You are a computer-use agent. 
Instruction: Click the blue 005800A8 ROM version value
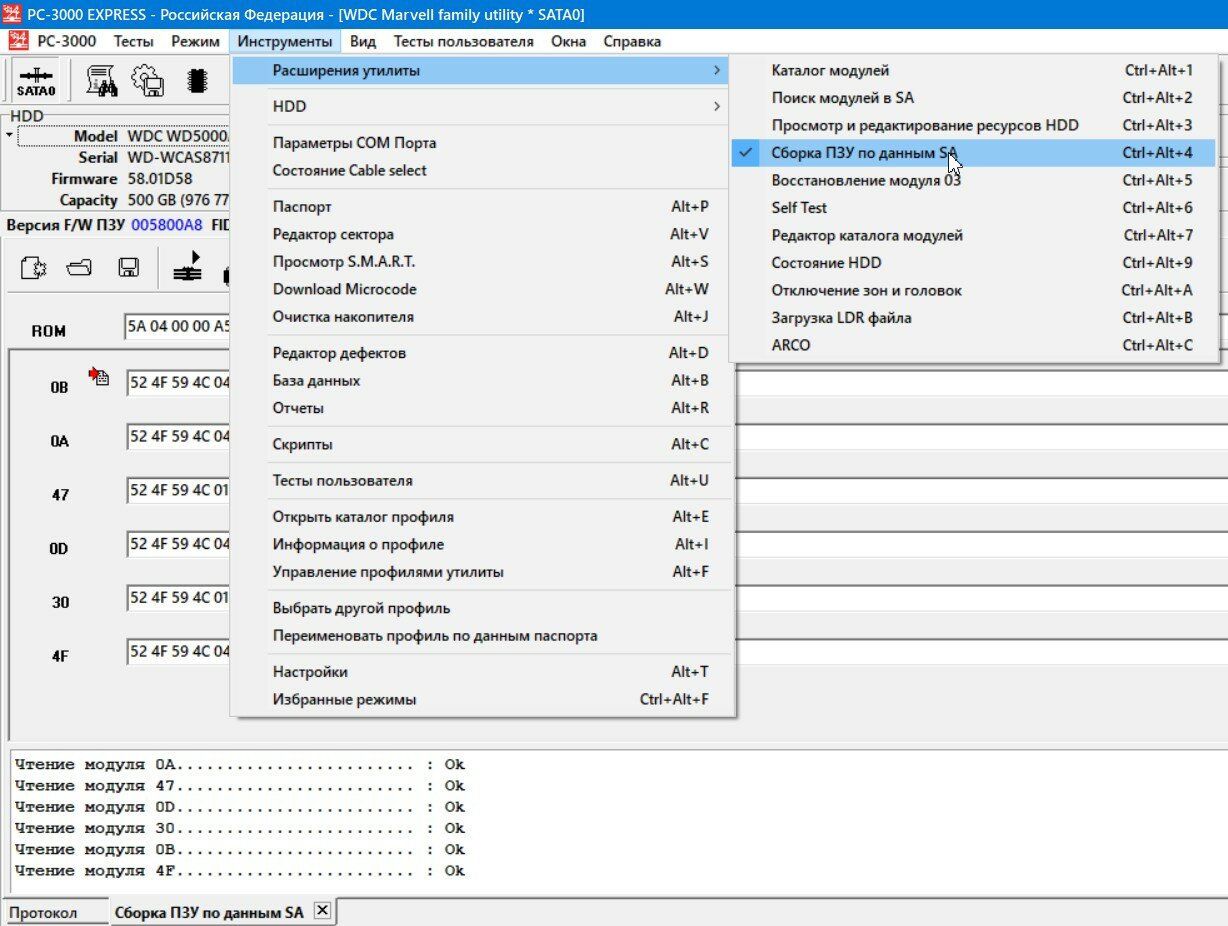tap(166, 225)
